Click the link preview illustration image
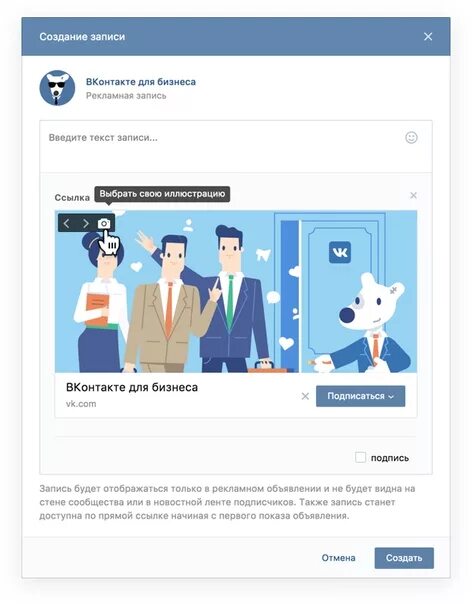 point(236,292)
